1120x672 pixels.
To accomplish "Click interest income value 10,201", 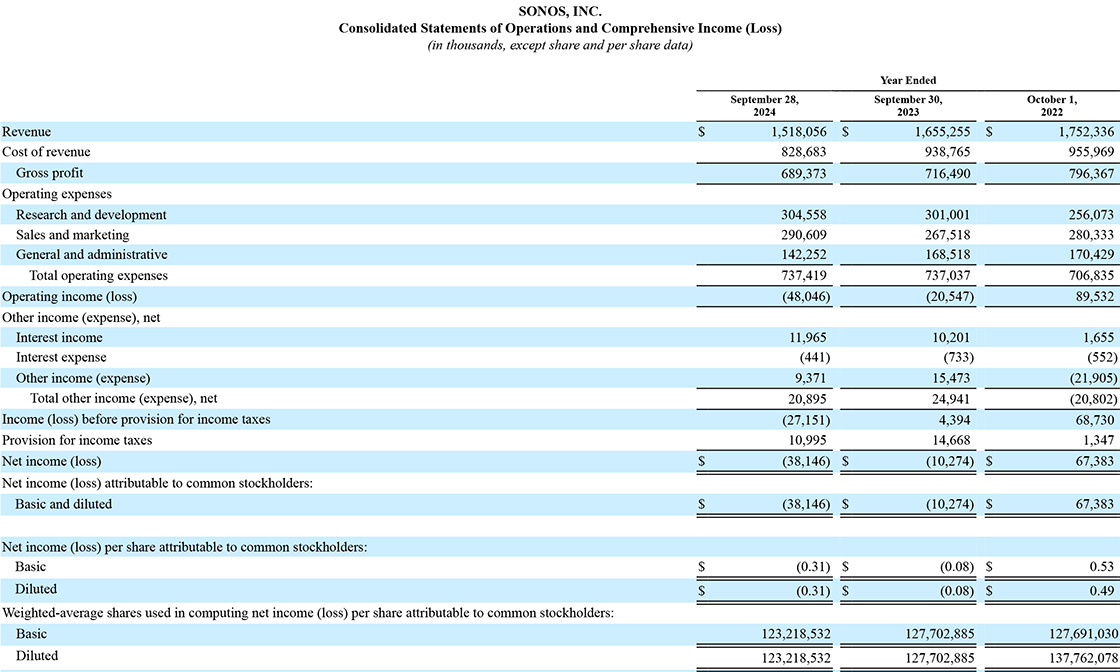I will 951,338.
